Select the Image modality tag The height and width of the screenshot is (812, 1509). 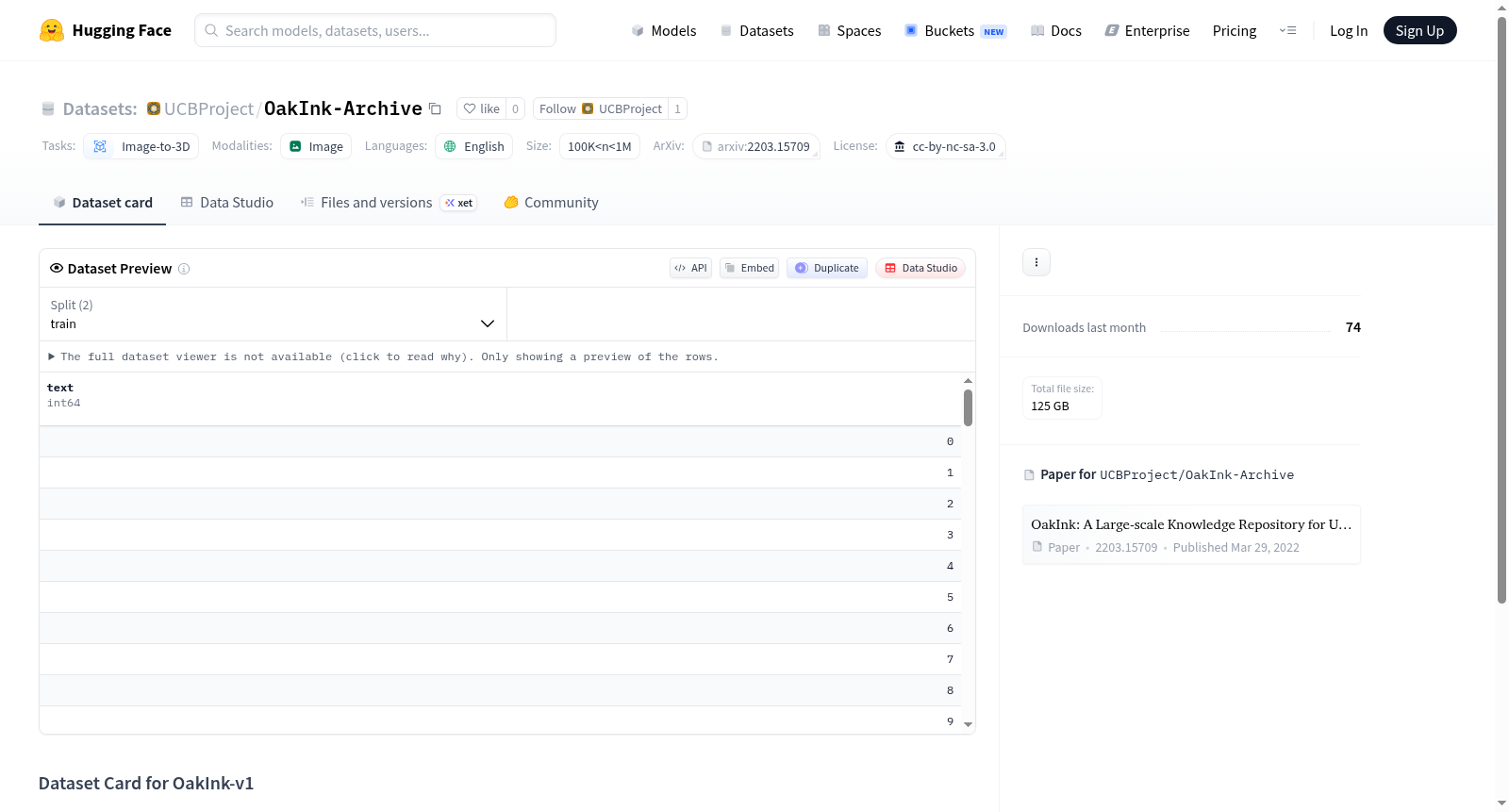tap(316, 146)
